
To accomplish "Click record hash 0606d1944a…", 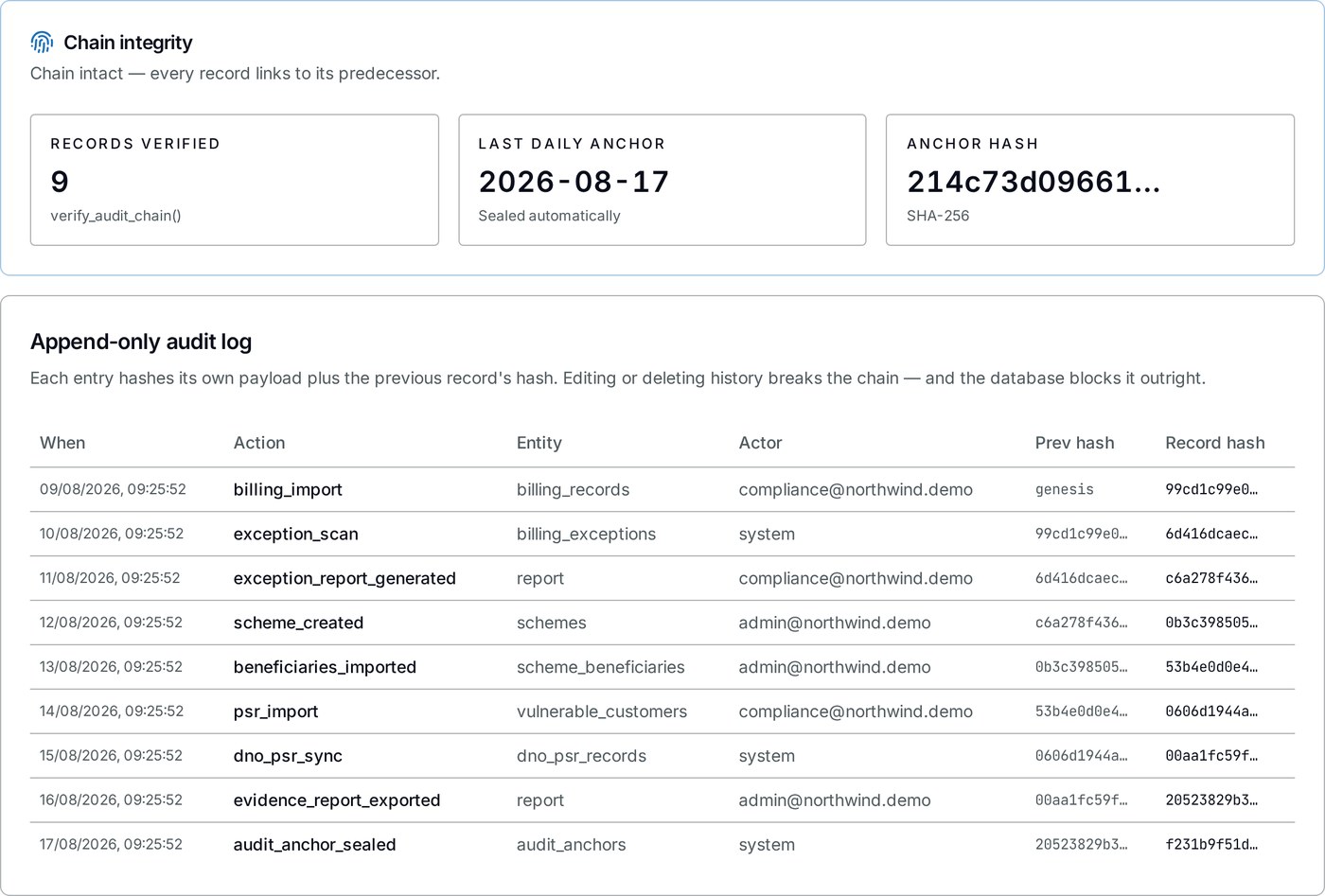I will coord(1211,712).
